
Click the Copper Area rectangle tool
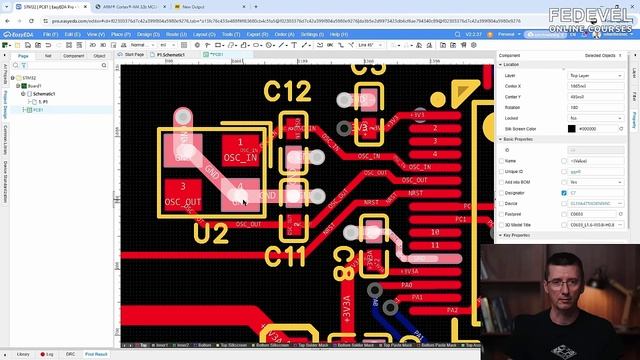[x=218, y=45]
